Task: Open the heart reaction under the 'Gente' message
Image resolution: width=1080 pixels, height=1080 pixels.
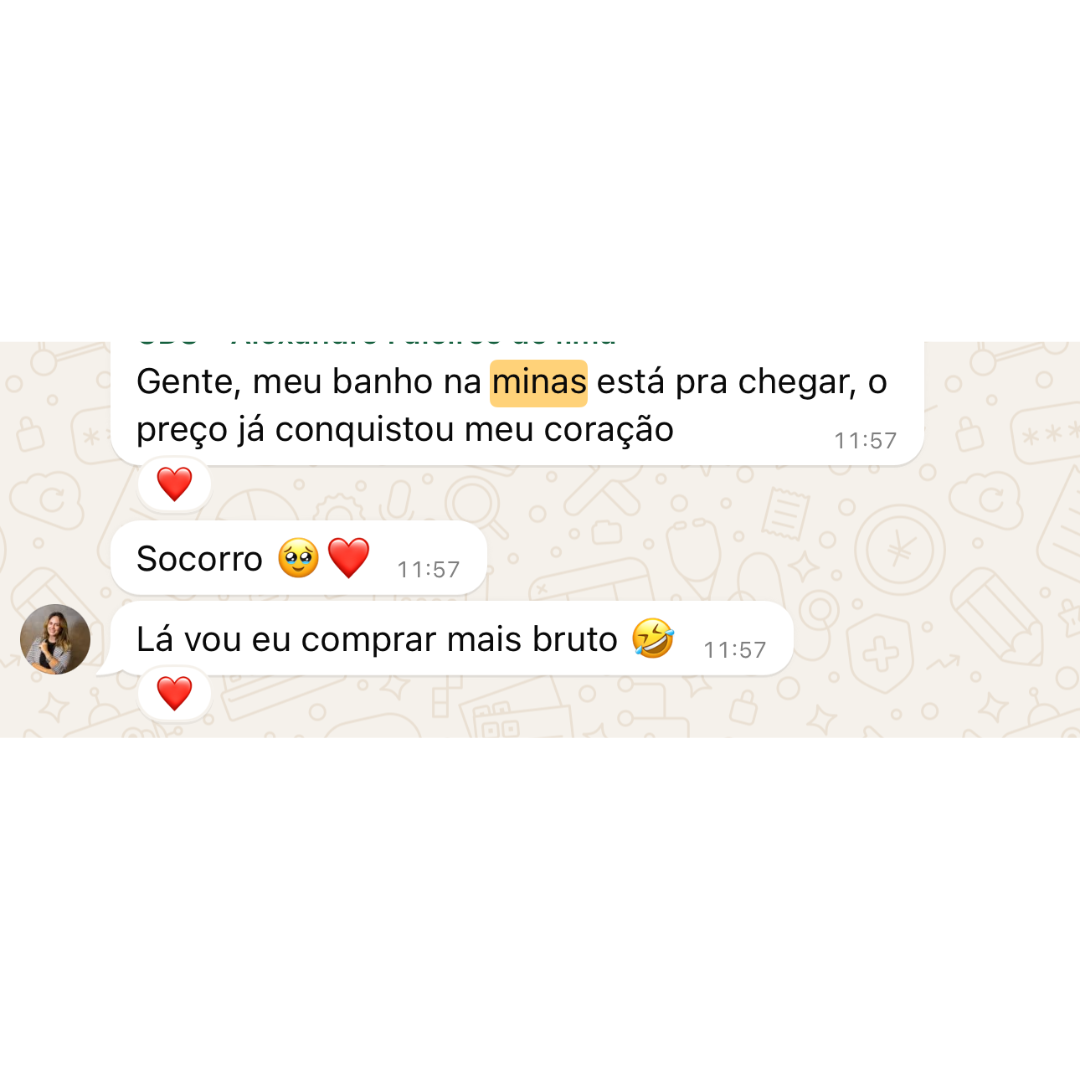Action: pyautogui.click(x=174, y=484)
